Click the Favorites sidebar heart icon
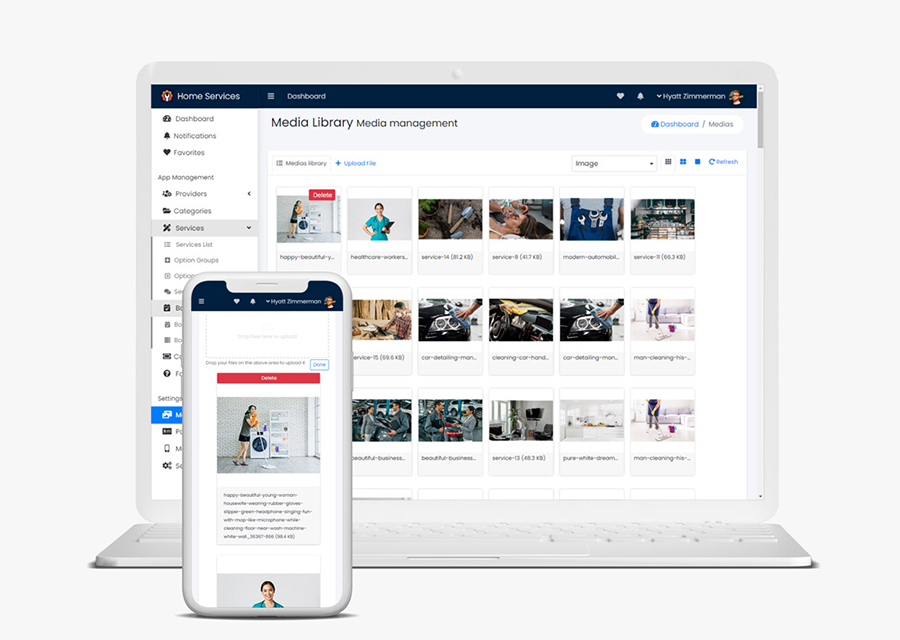This screenshot has height=640, width=900. tap(167, 153)
